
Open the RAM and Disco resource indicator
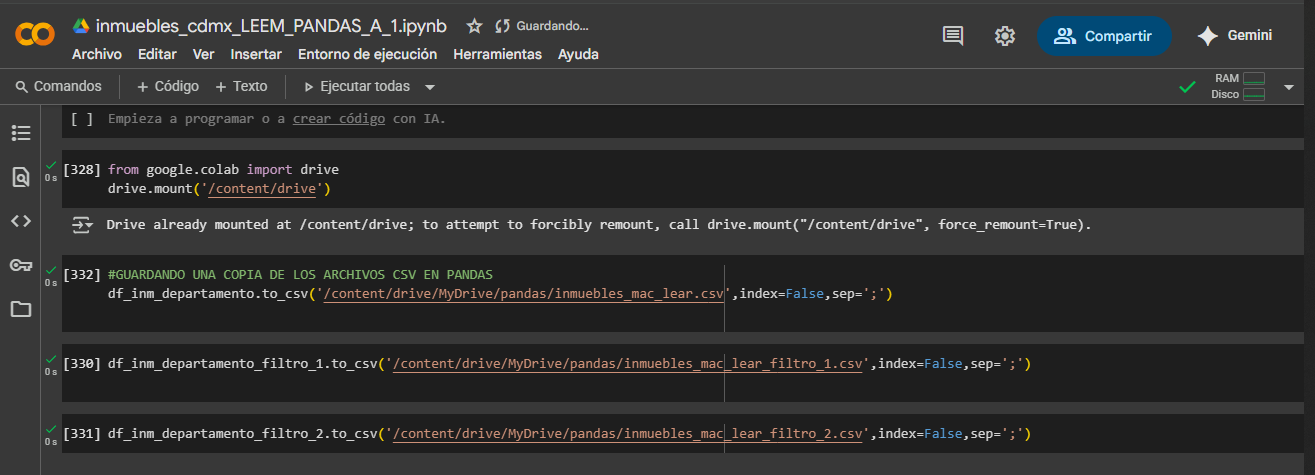(x=1238, y=87)
